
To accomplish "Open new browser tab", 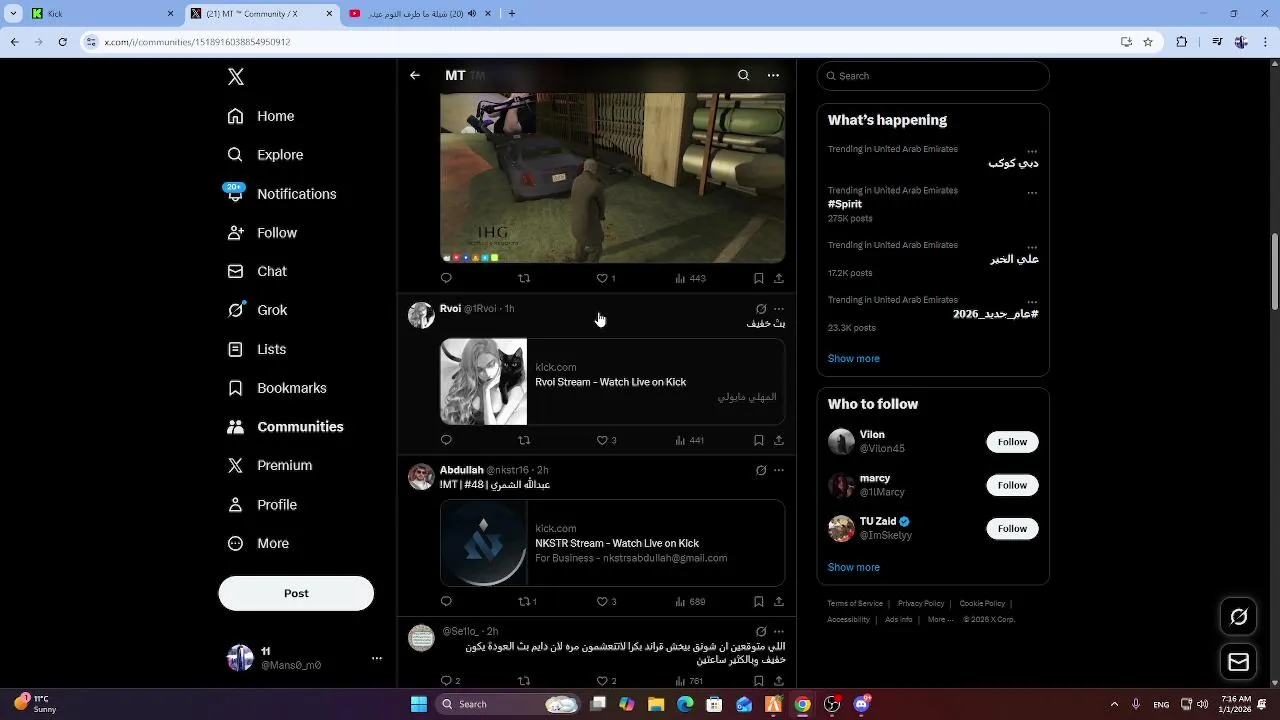I will (512, 14).
